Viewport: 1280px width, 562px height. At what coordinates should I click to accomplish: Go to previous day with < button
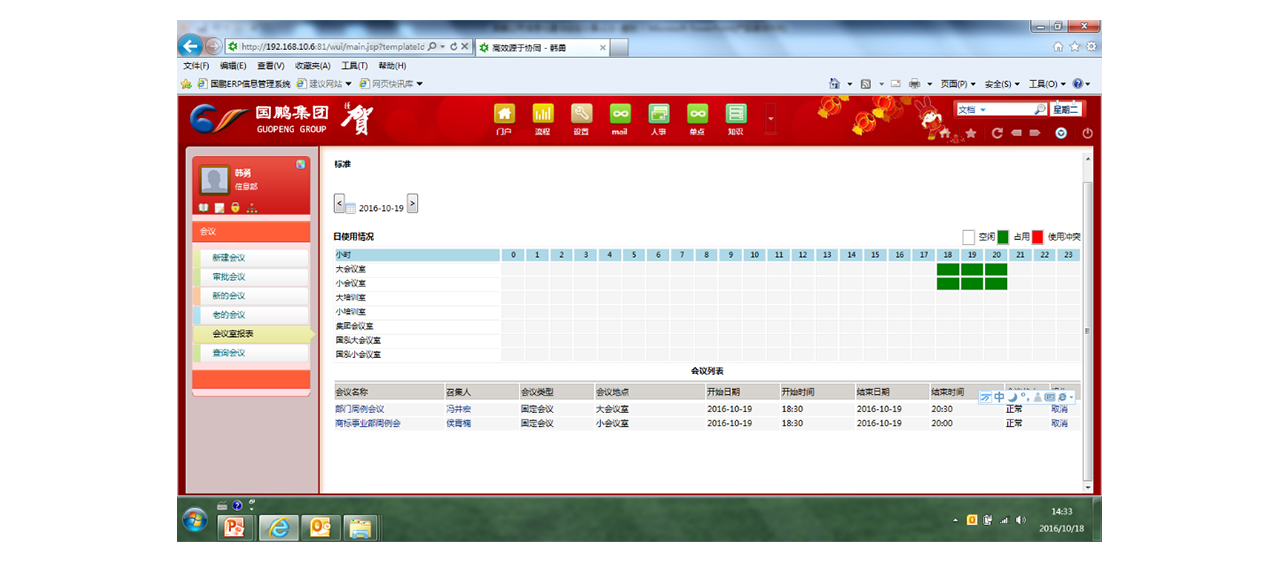(x=339, y=203)
